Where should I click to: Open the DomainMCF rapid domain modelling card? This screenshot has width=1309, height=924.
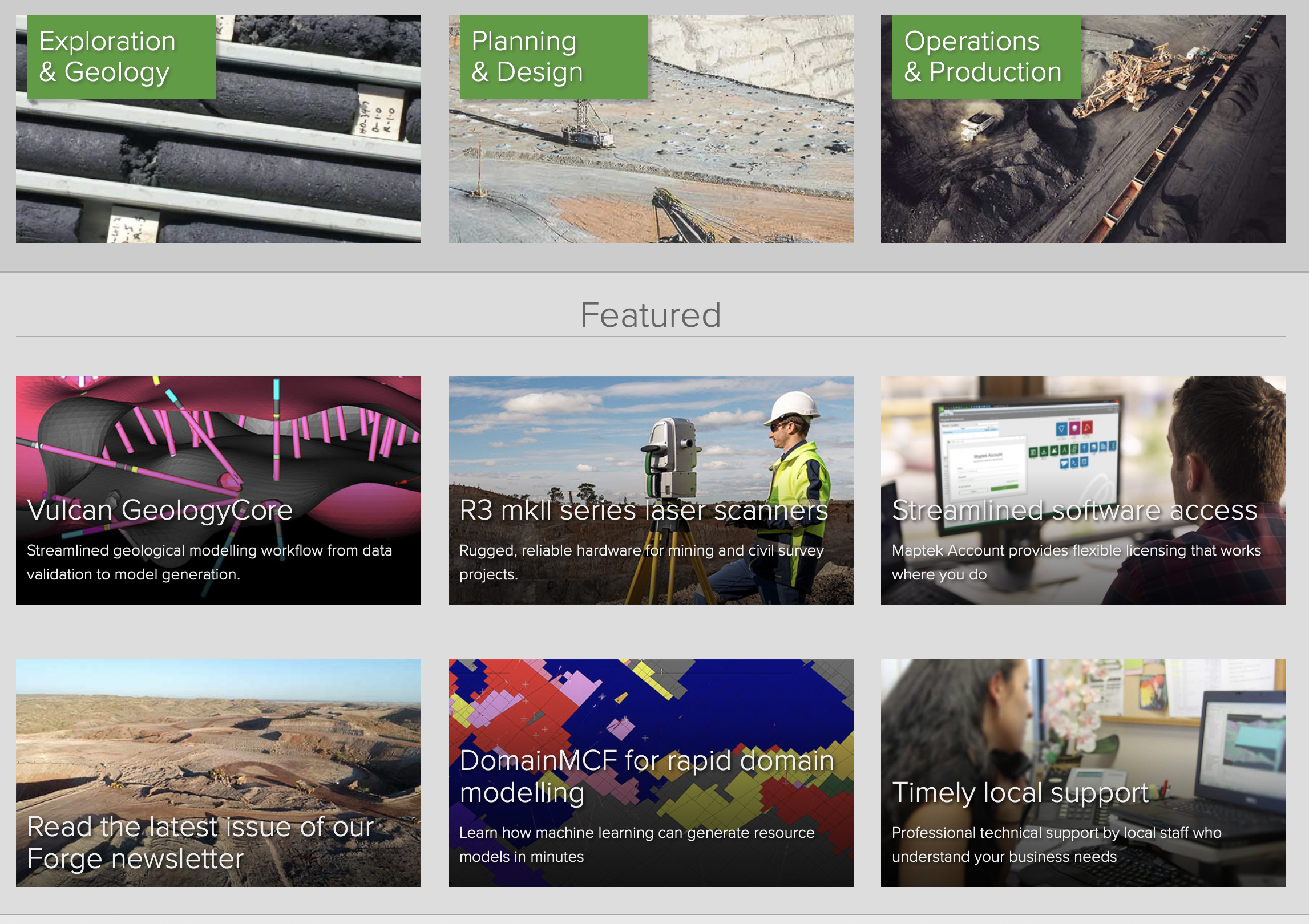tap(651, 707)
